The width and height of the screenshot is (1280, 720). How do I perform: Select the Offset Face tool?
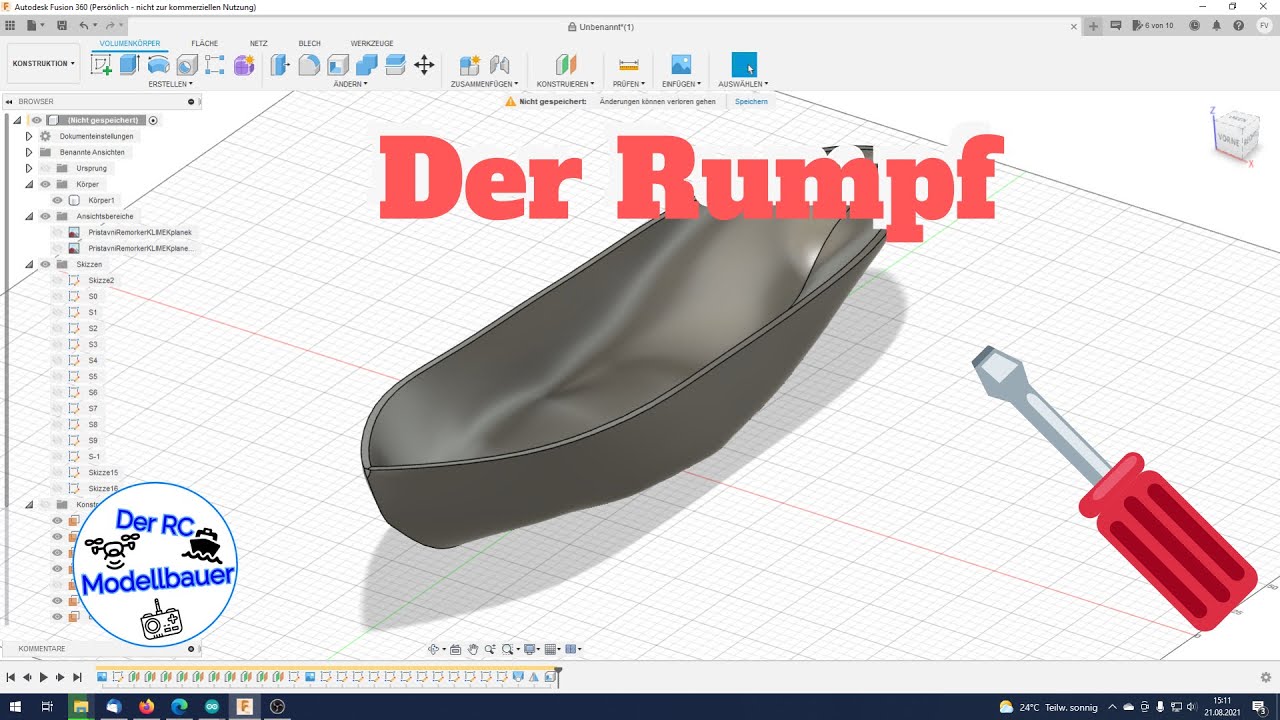(395, 65)
